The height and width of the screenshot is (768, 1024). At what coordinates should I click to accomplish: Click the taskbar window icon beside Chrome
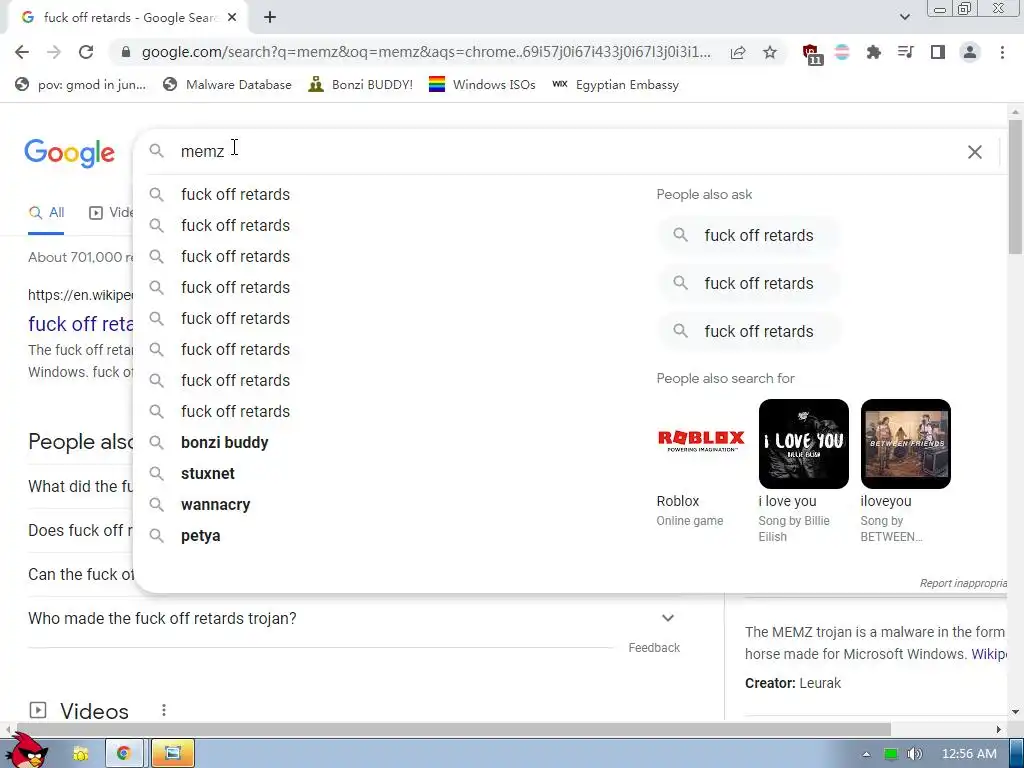tap(172, 754)
